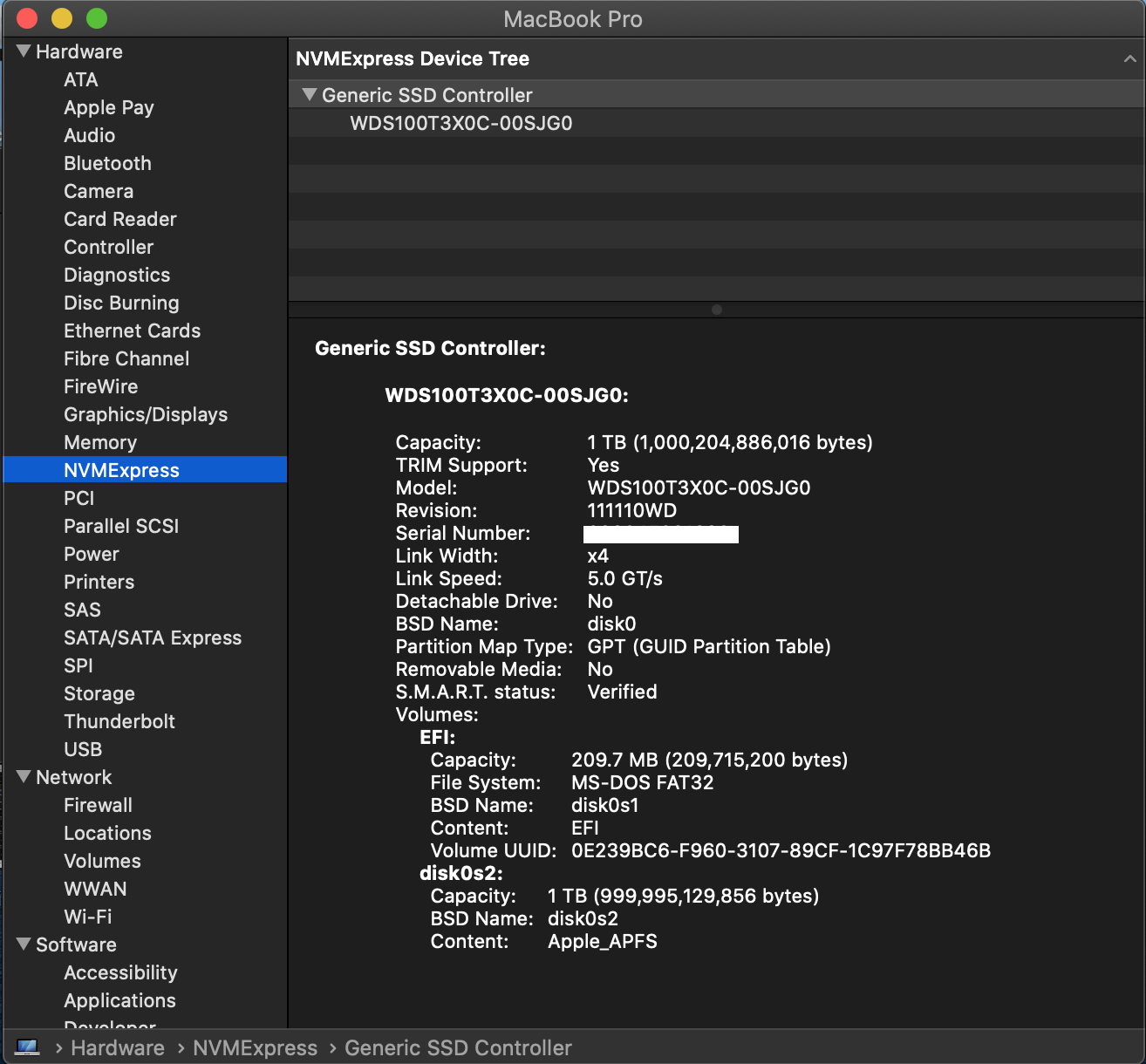Open Storage in the sidebar
Screen dimensions: 1146x1064
pyautogui.click(x=99, y=693)
